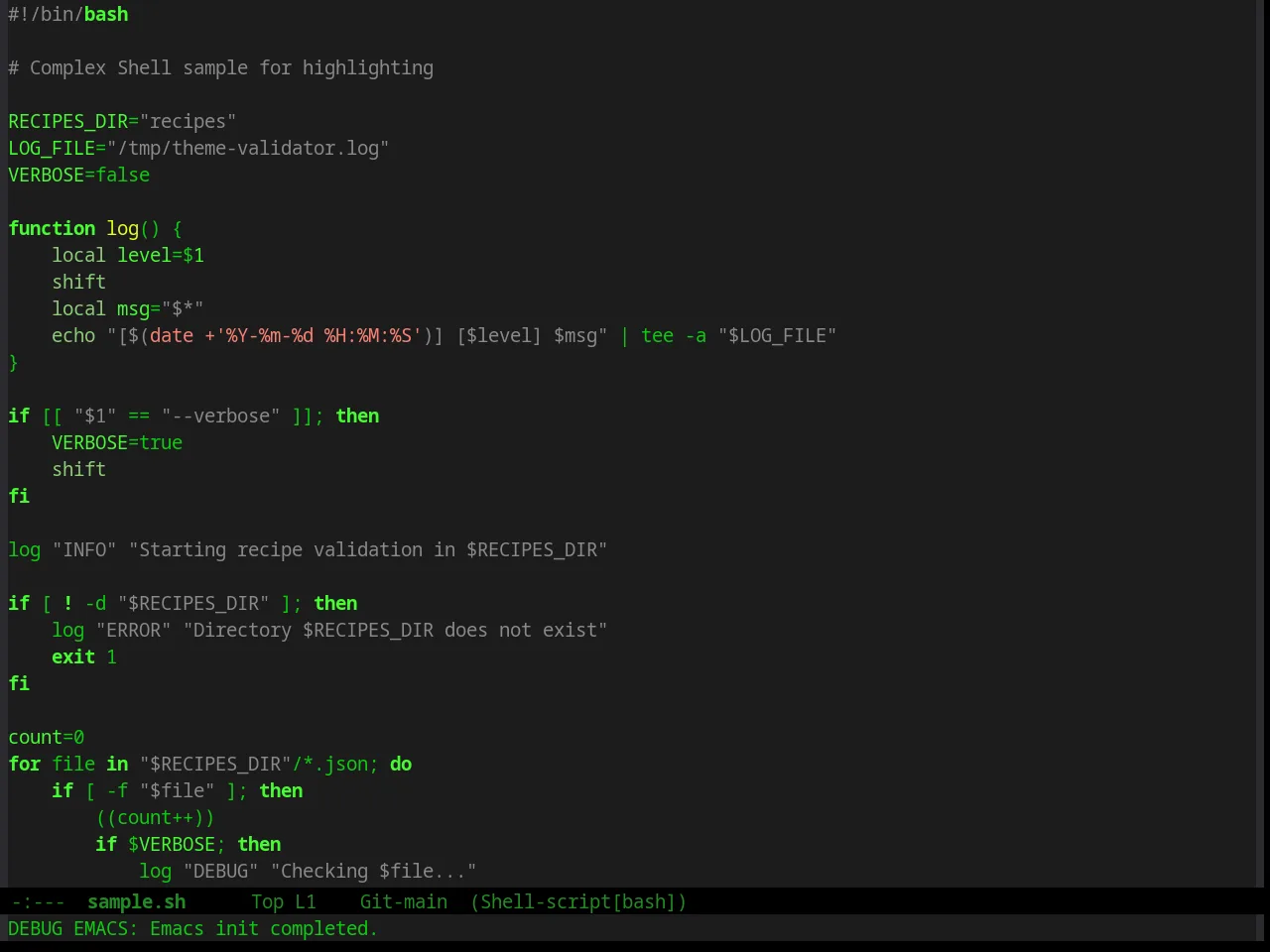Click the Top position indicator in mode line

pyautogui.click(x=267, y=901)
